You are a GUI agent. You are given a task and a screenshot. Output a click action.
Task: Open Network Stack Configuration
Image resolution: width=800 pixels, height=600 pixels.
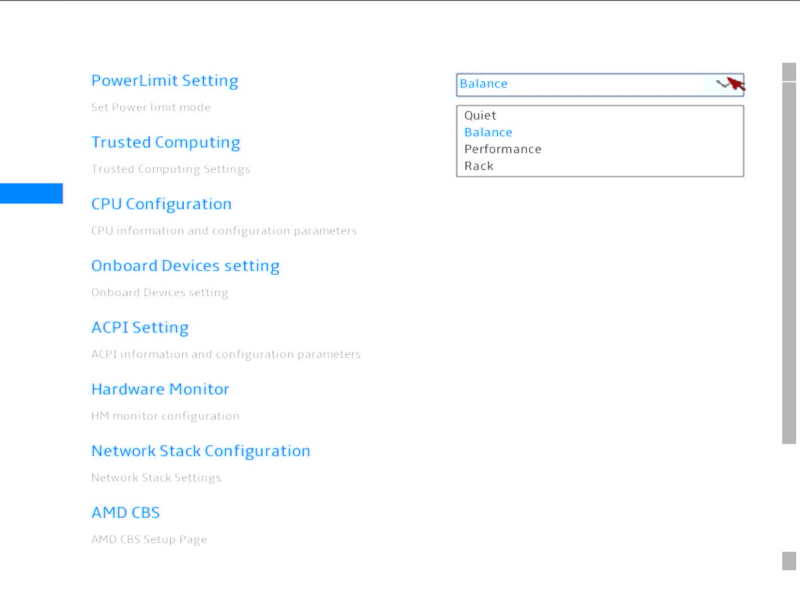[x=200, y=451]
